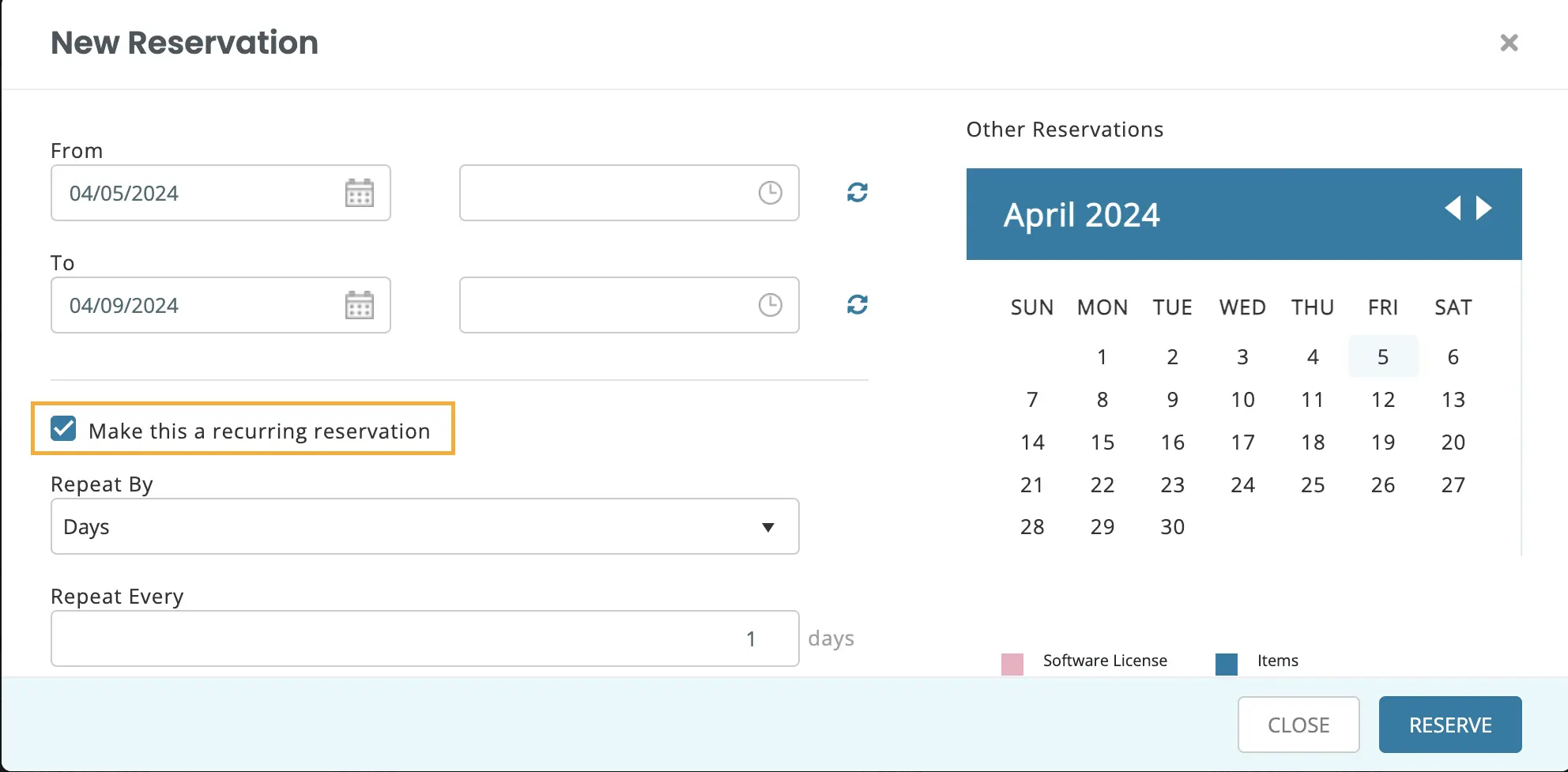1568x772 pixels.
Task: Click the pink Software License color swatch
Action: tap(1012, 664)
